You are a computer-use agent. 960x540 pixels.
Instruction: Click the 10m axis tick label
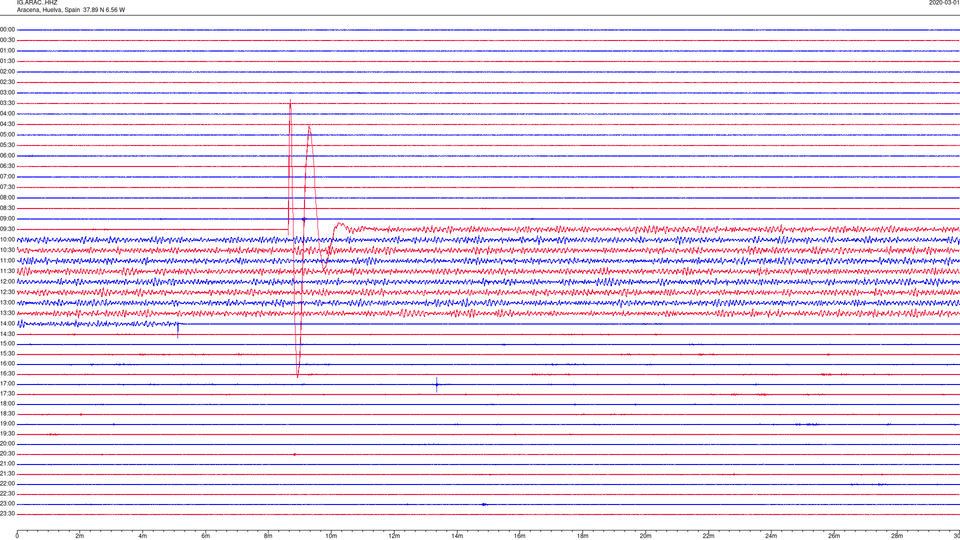click(331, 536)
